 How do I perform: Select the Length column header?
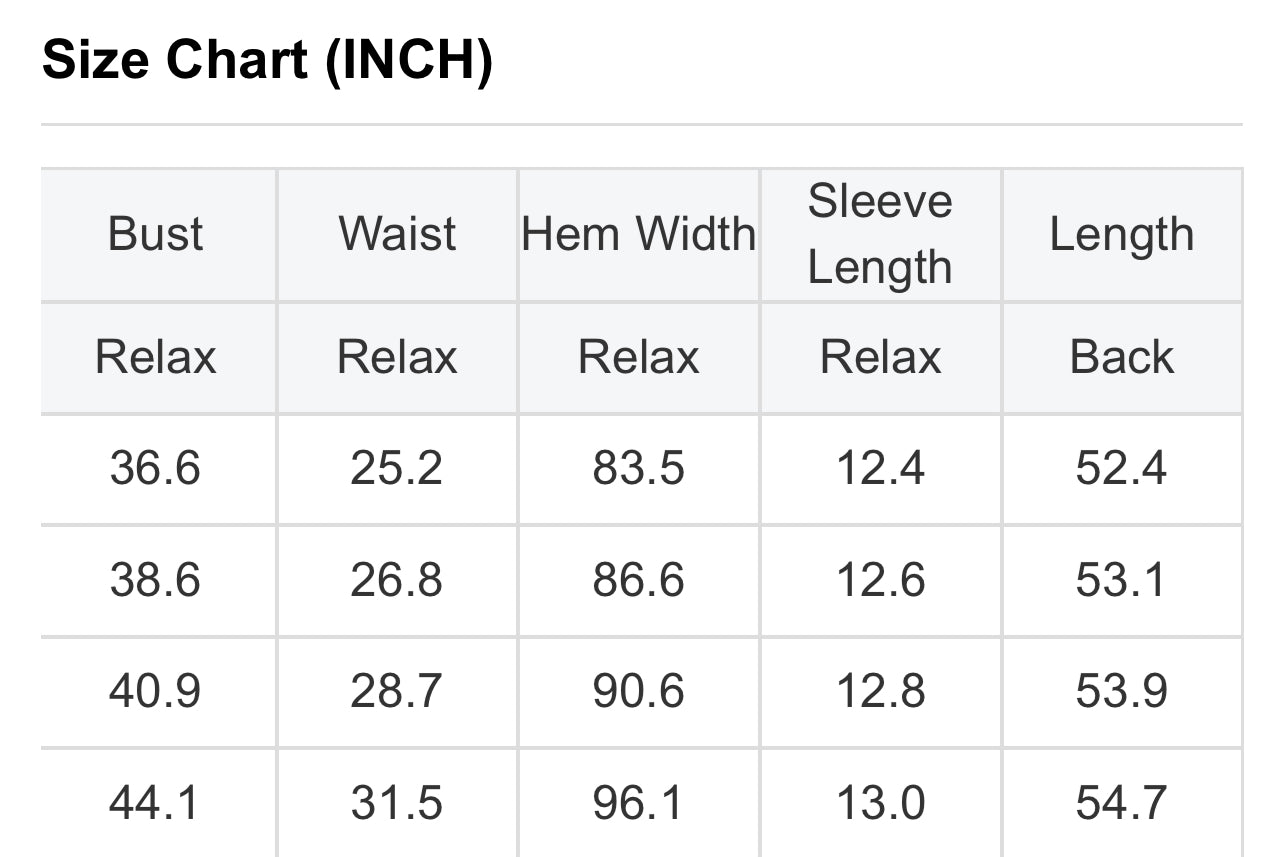1122,234
